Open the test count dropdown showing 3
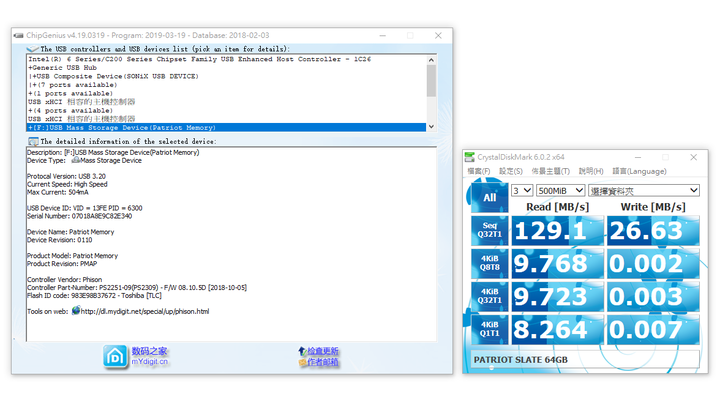The width and height of the screenshot is (720, 405). [522, 190]
